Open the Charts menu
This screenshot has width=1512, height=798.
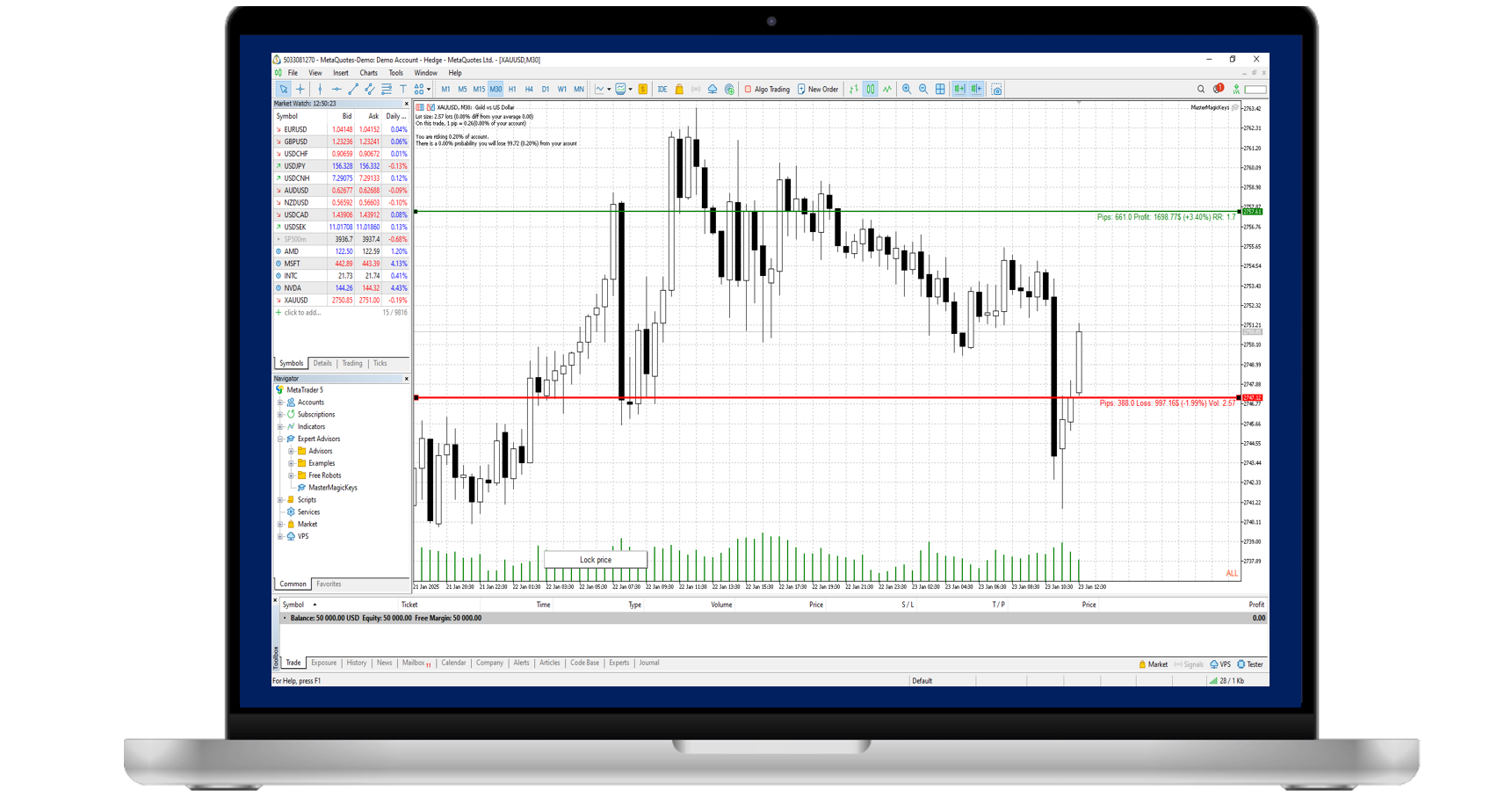tap(368, 73)
